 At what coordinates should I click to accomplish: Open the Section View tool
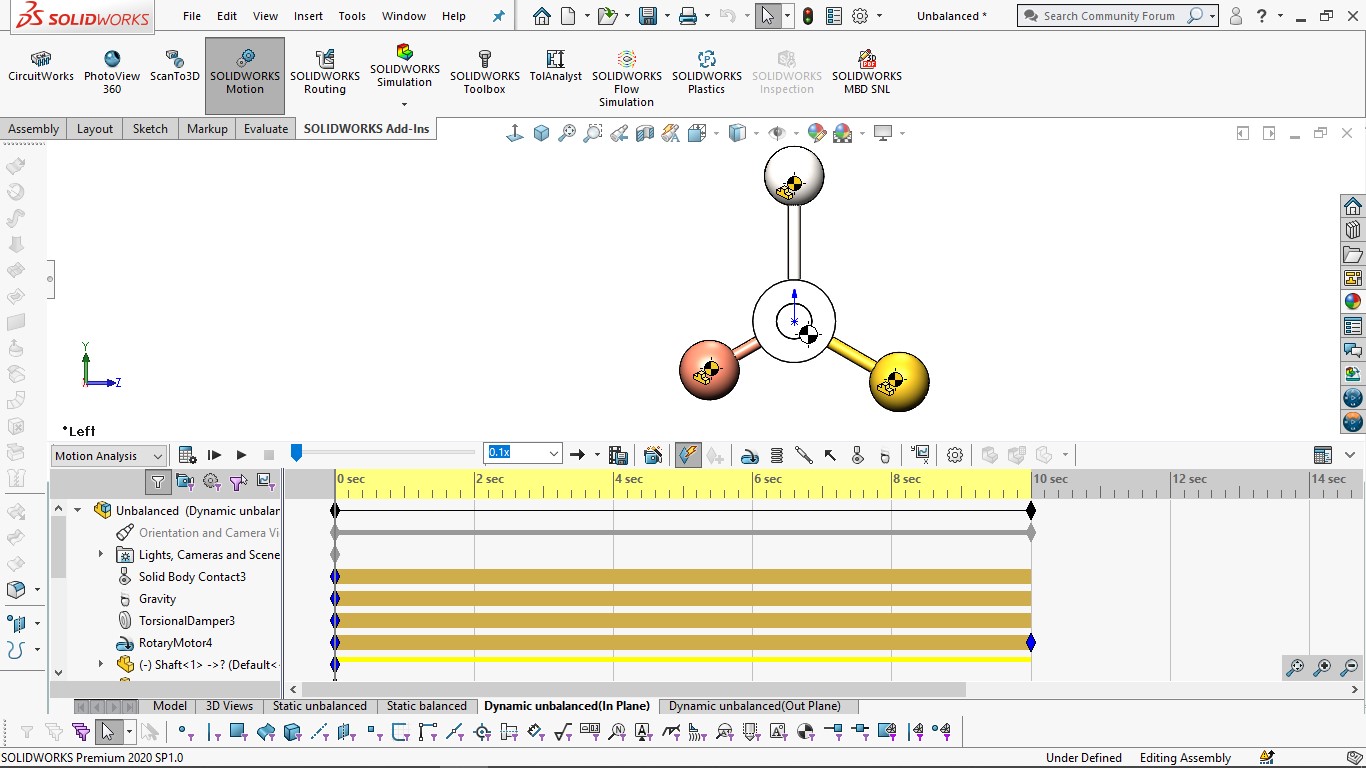tap(645, 133)
